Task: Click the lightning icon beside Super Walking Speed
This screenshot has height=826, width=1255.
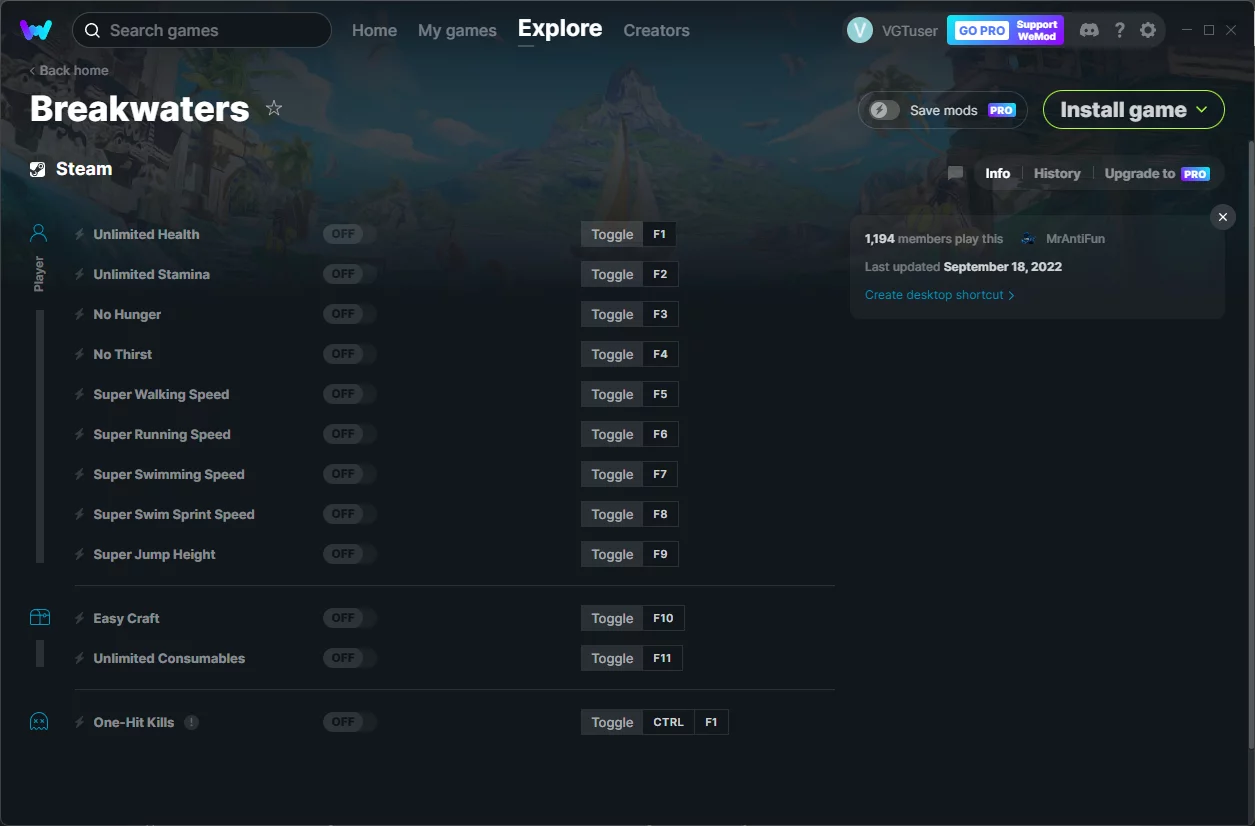Action: coord(80,394)
